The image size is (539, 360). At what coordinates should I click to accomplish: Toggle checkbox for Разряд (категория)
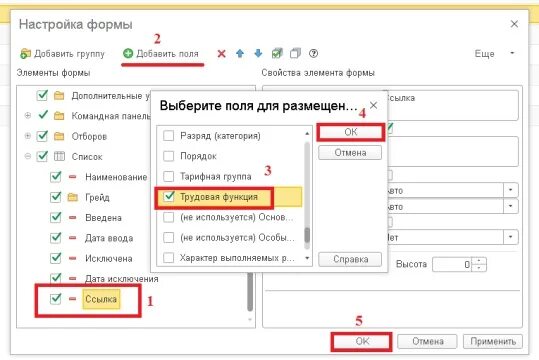point(168,136)
